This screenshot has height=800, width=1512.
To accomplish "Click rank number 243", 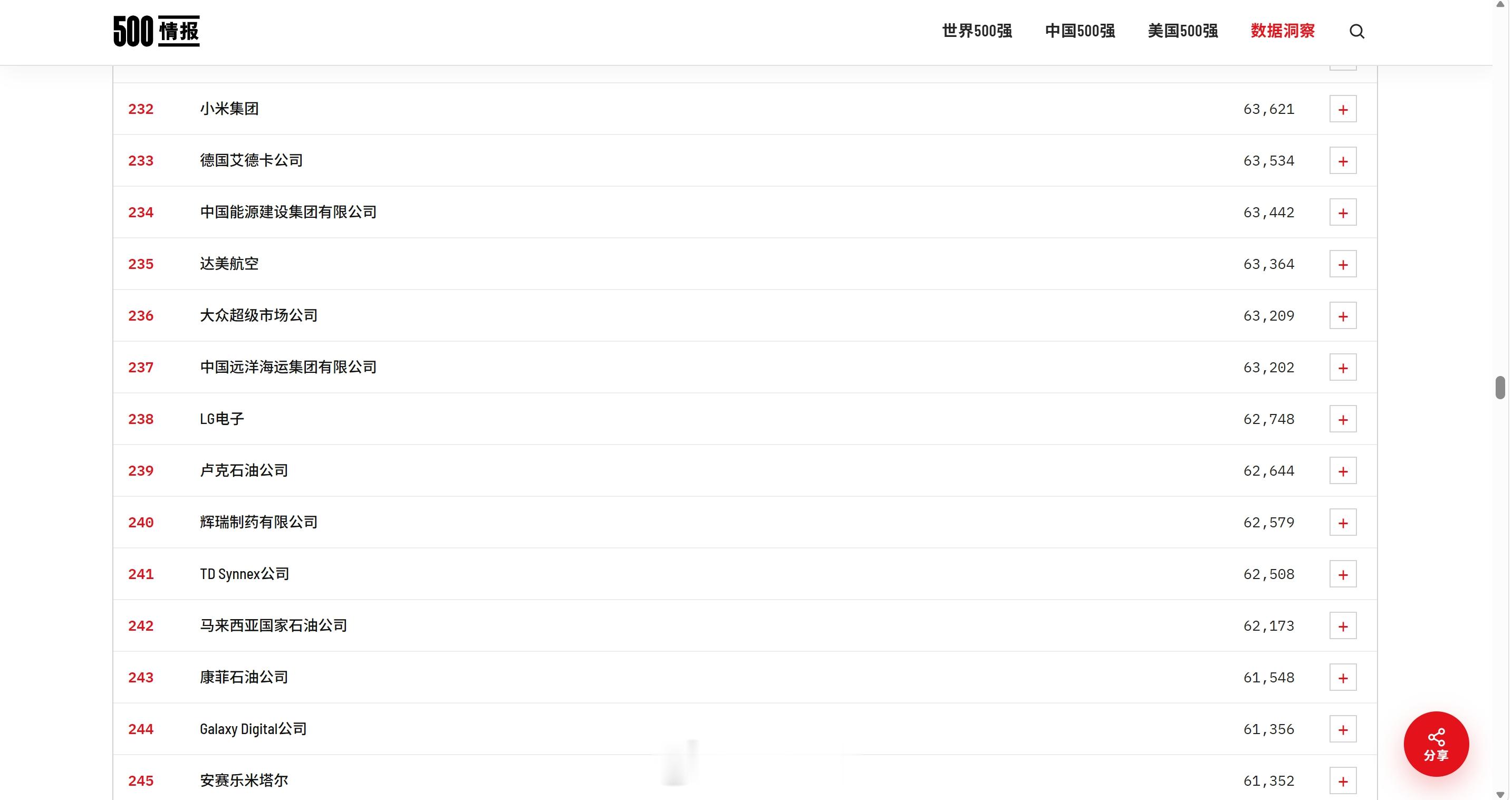I will (141, 677).
